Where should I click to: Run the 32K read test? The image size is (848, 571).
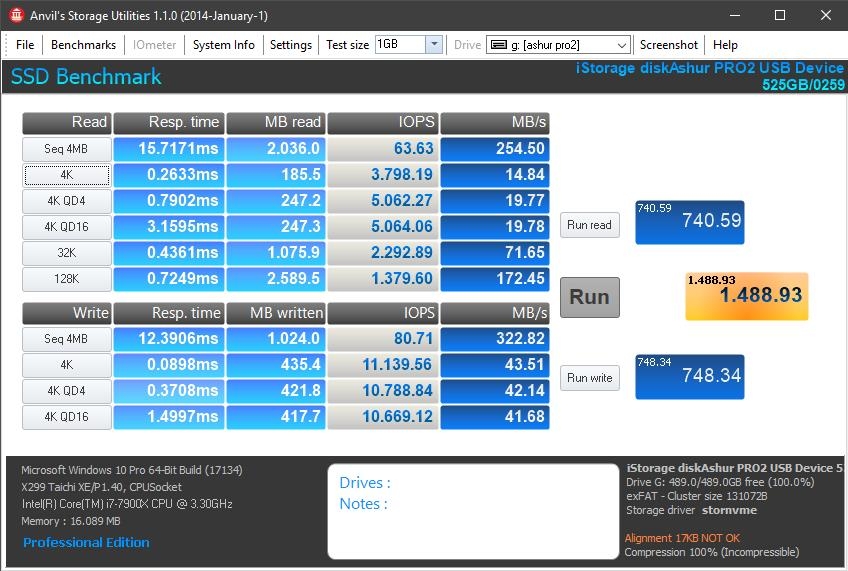67,253
